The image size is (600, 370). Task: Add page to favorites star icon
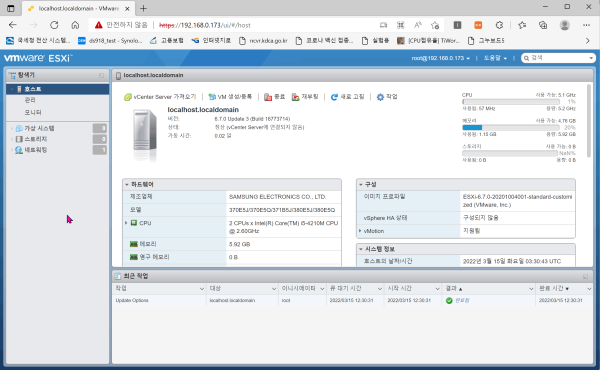[435, 25]
